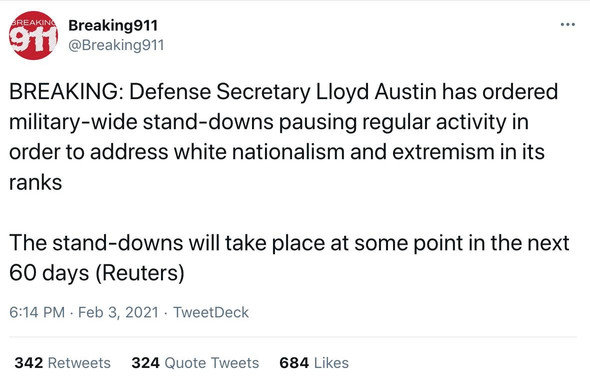Click the Feb 3, 2021 date
The width and height of the screenshot is (590, 386).
pos(119,312)
